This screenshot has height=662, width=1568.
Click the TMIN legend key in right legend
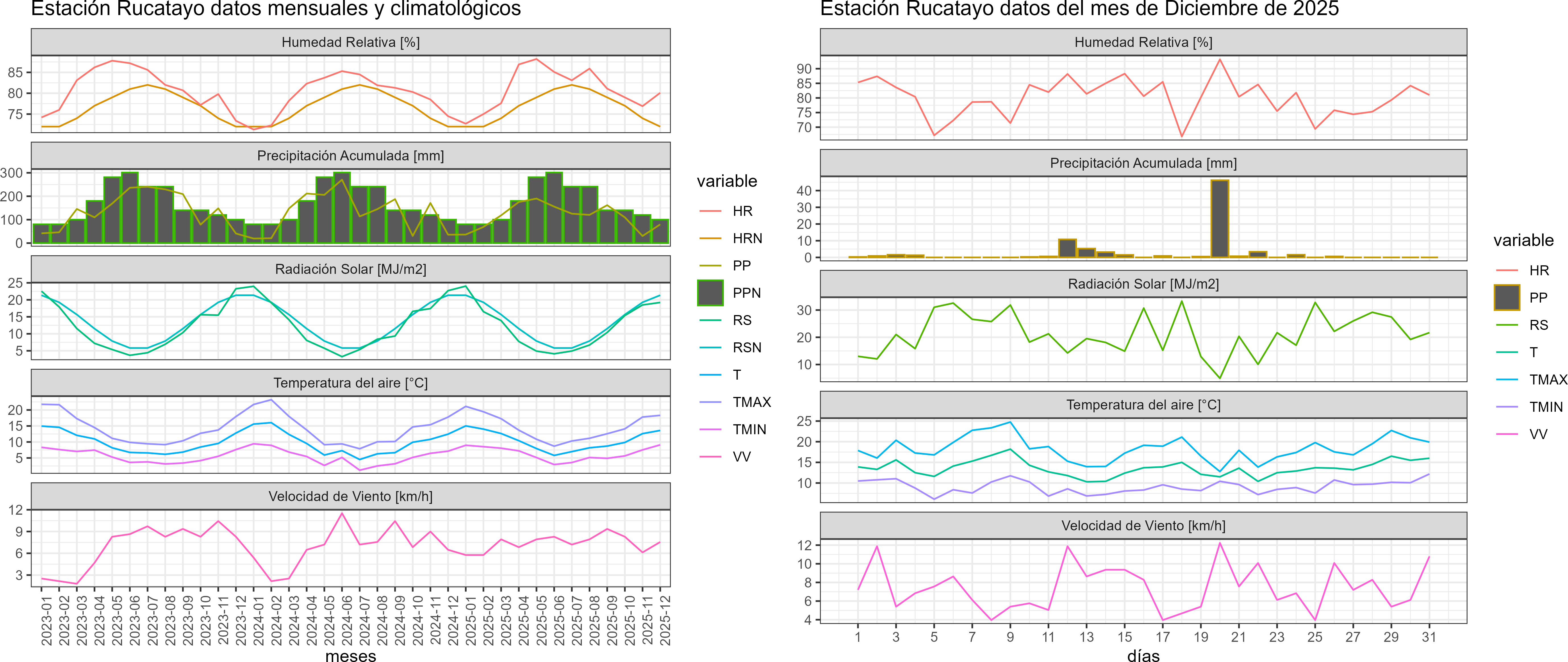(1507, 407)
